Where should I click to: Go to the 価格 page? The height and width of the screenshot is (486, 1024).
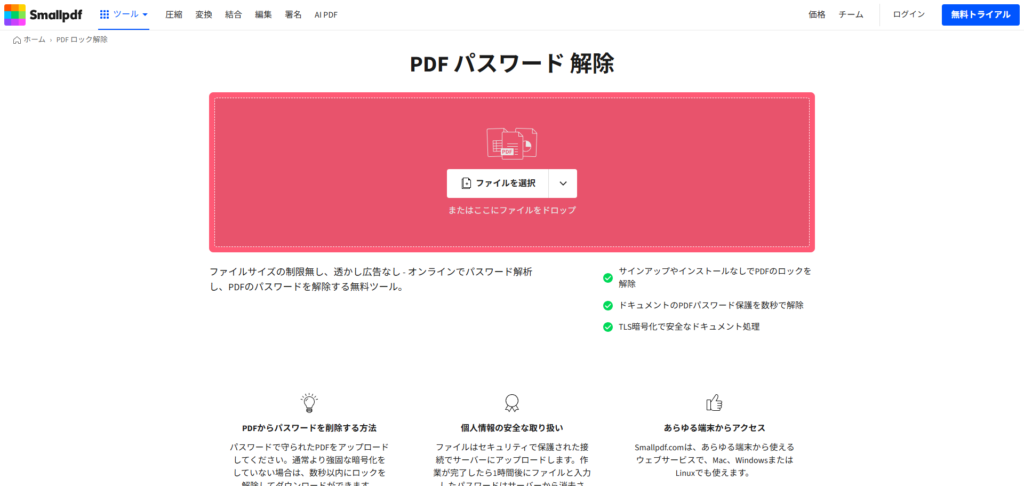click(816, 14)
